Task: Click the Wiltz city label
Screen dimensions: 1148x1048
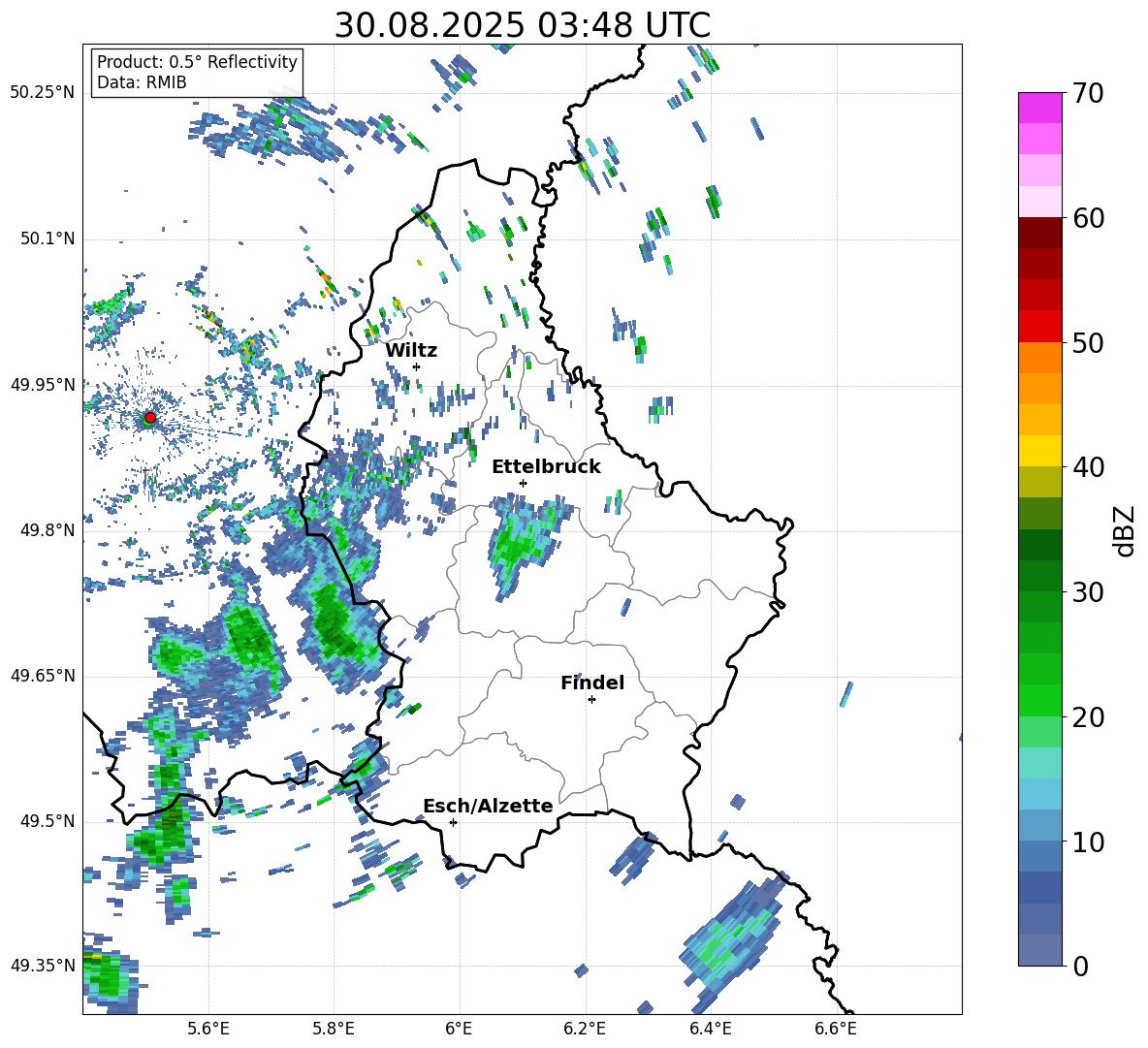Action: coord(411,351)
